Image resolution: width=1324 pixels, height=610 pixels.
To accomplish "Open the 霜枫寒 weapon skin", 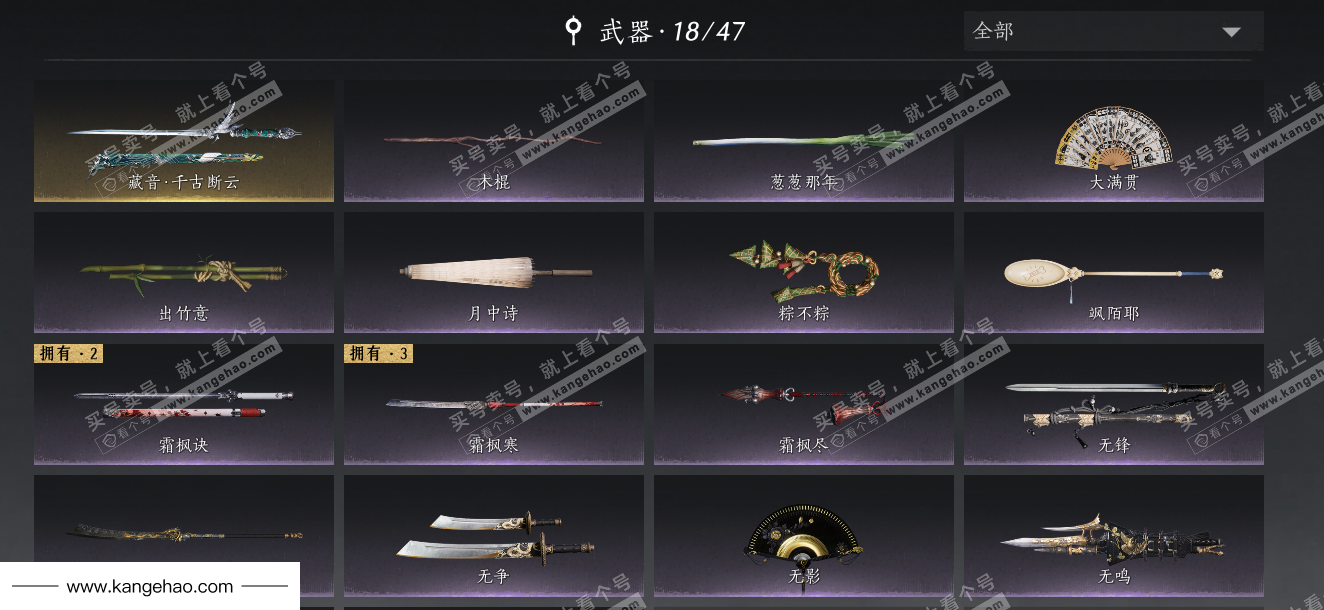I will (494, 404).
